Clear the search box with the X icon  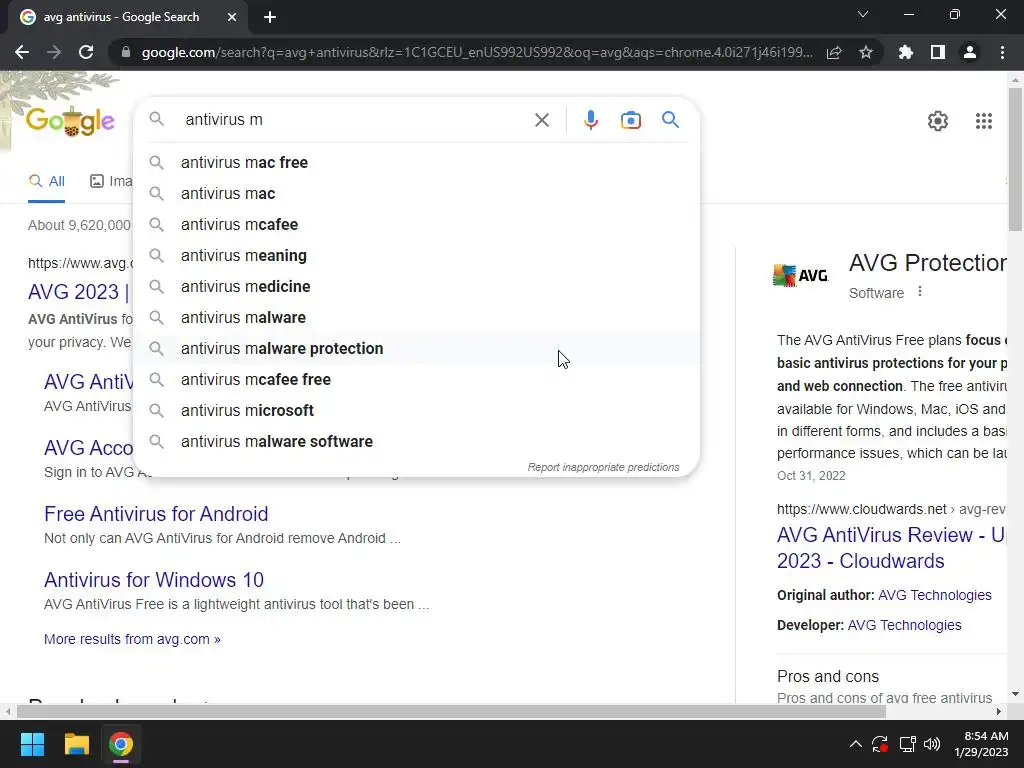(541, 120)
